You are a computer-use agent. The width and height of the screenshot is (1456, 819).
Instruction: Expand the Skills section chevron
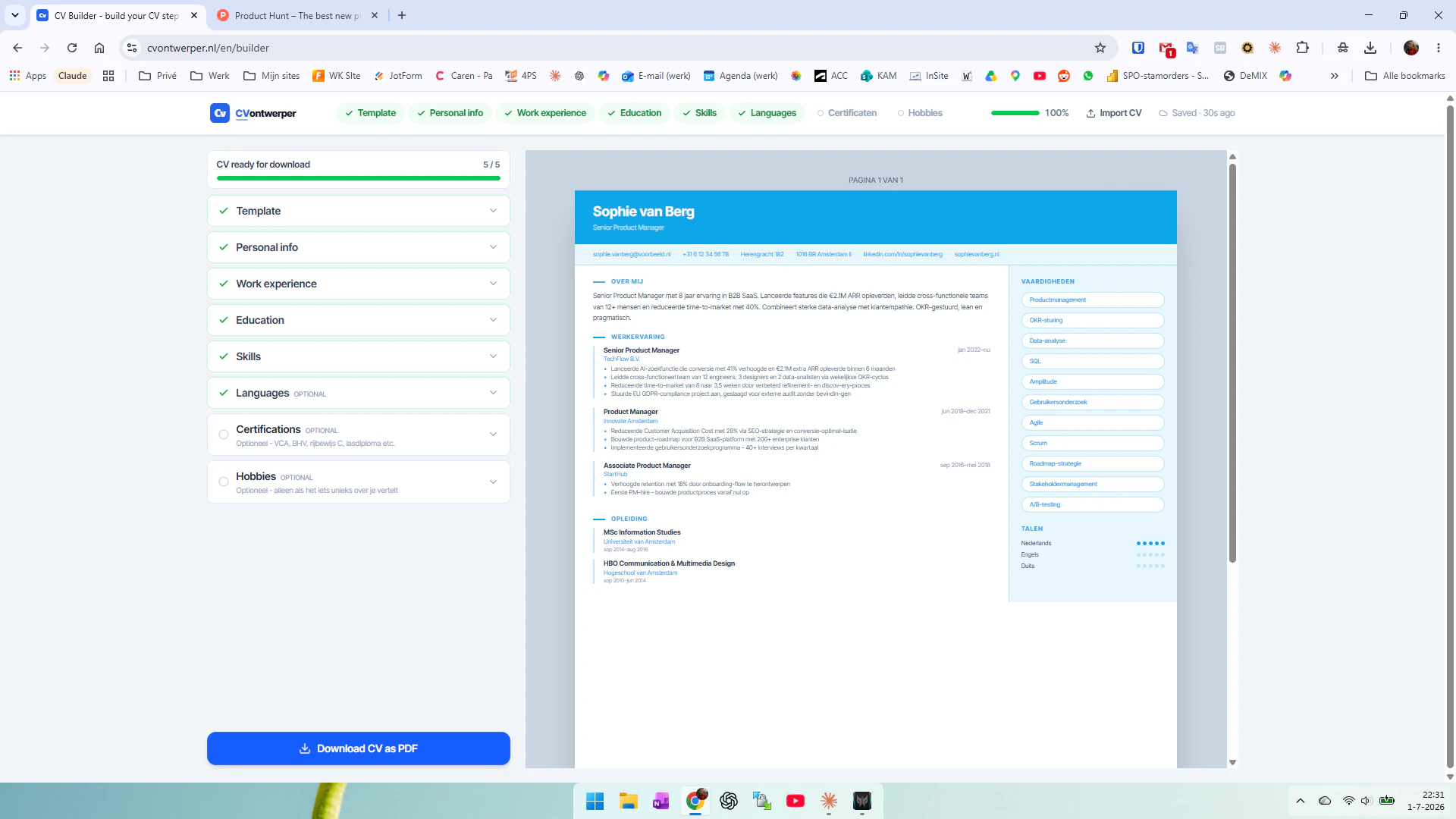click(x=494, y=356)
